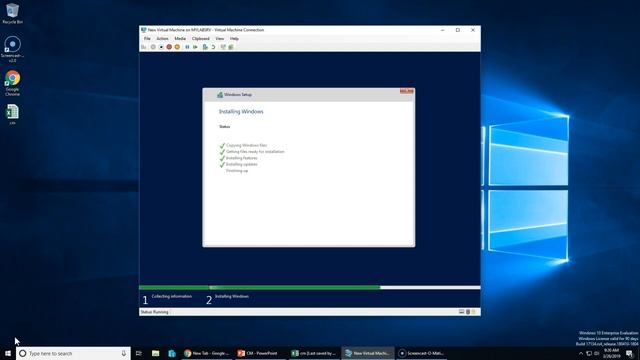The width and height of the screenshot is (640, 360).
Task: Click the taskbar search box
Action: [73, 353]
